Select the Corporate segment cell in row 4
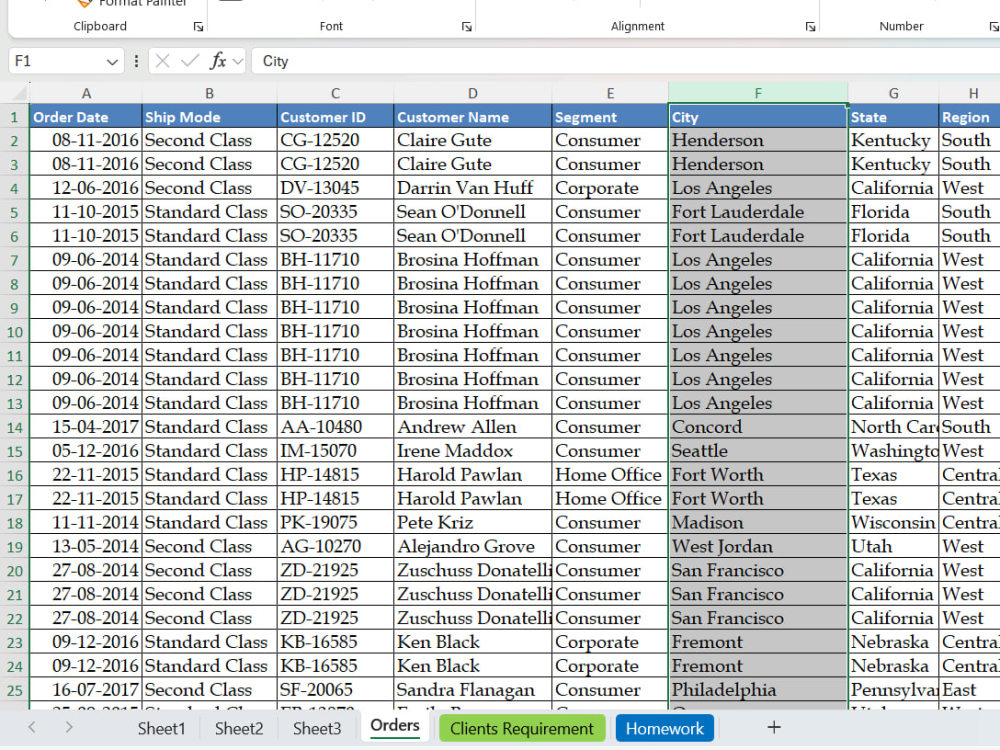This screenshot has width=1000, height=750. click(x=610, y=188)
